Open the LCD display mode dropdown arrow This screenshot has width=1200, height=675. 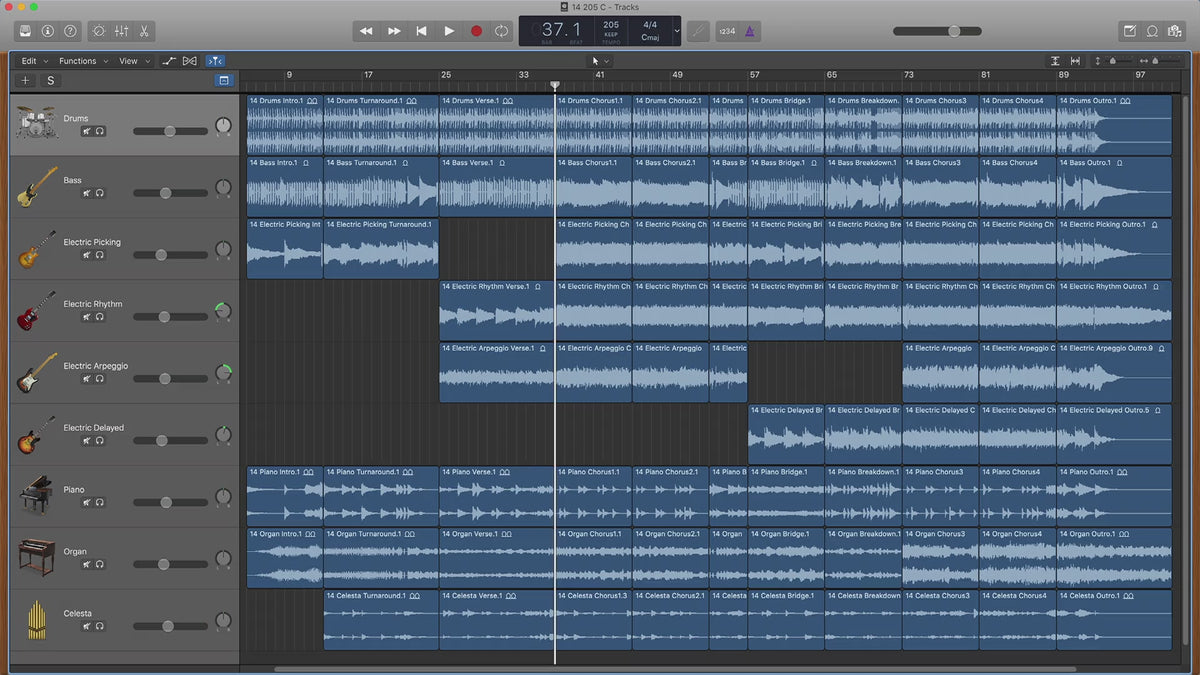(x=677, y=31)
